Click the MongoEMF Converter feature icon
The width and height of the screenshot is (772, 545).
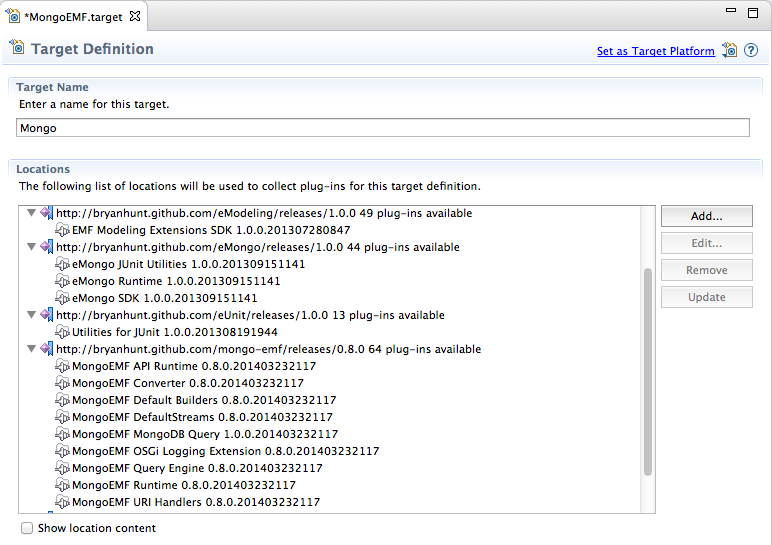point(62,383)
